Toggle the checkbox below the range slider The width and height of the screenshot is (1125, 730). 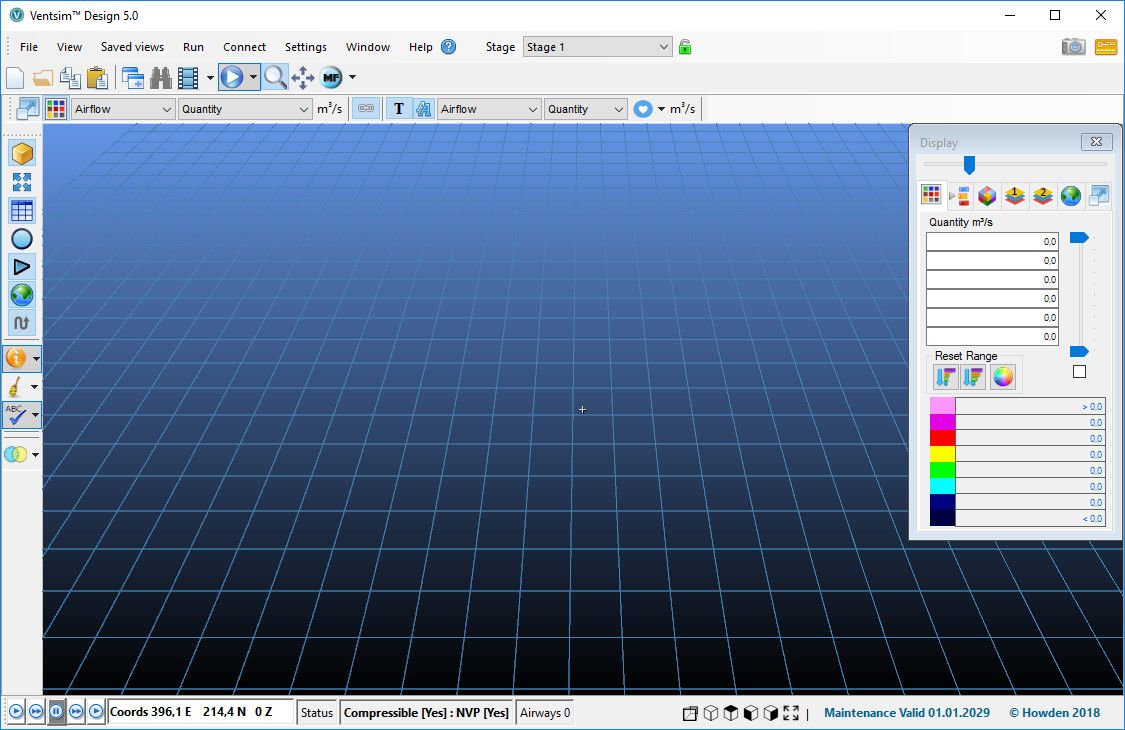click(x=1079, y=372)
